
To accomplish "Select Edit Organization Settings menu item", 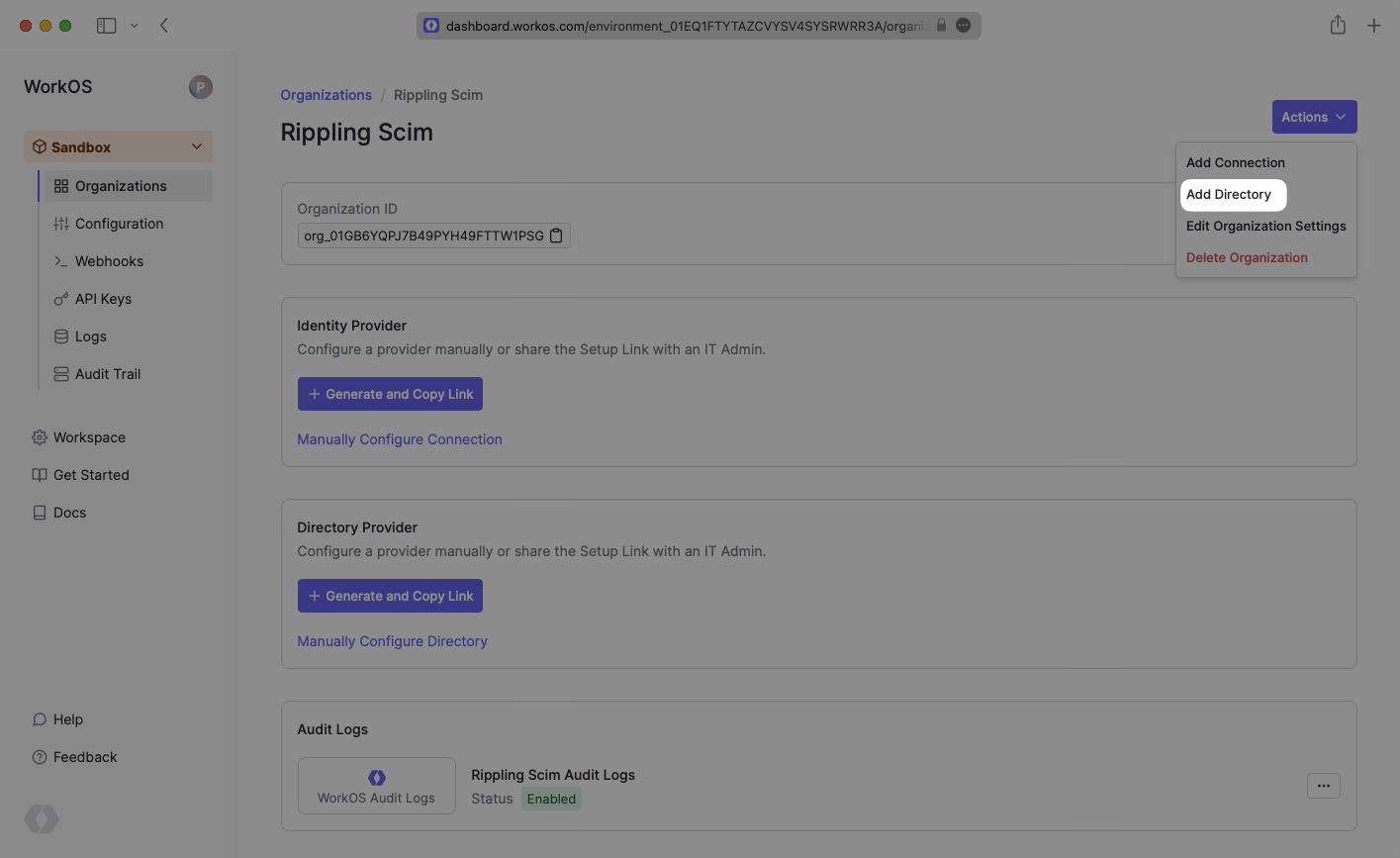I will [1265, 227].
